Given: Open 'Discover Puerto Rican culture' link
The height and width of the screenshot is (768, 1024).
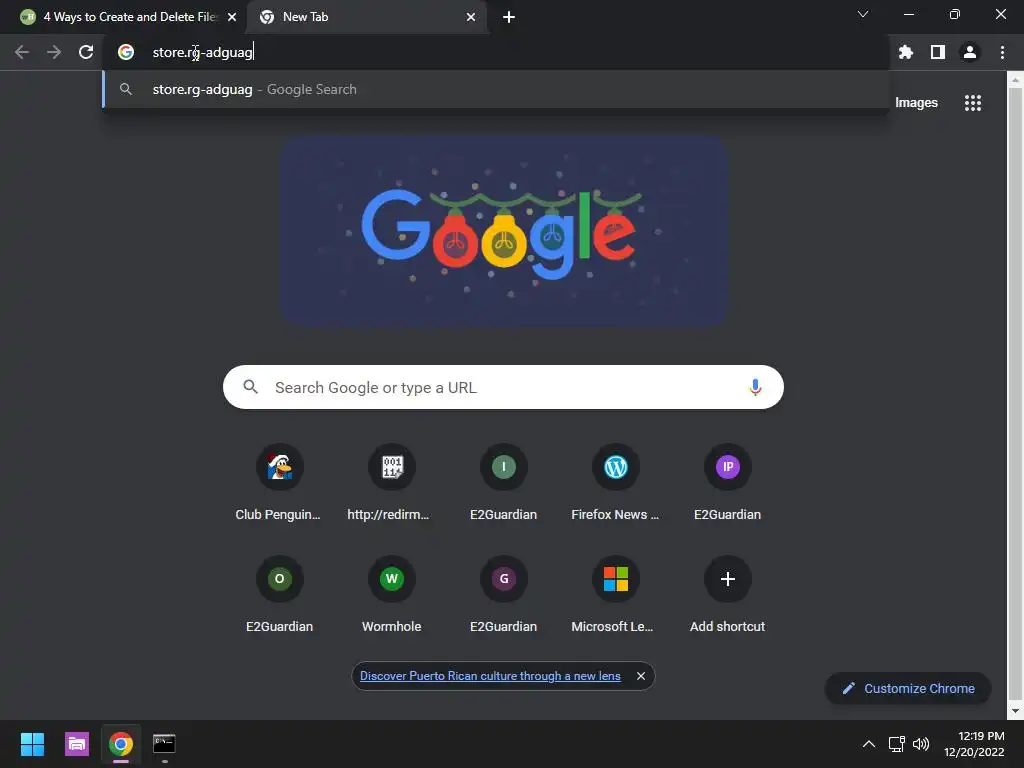Looking at the screenshot, I should pyautogui.click(x=490, y=676).
